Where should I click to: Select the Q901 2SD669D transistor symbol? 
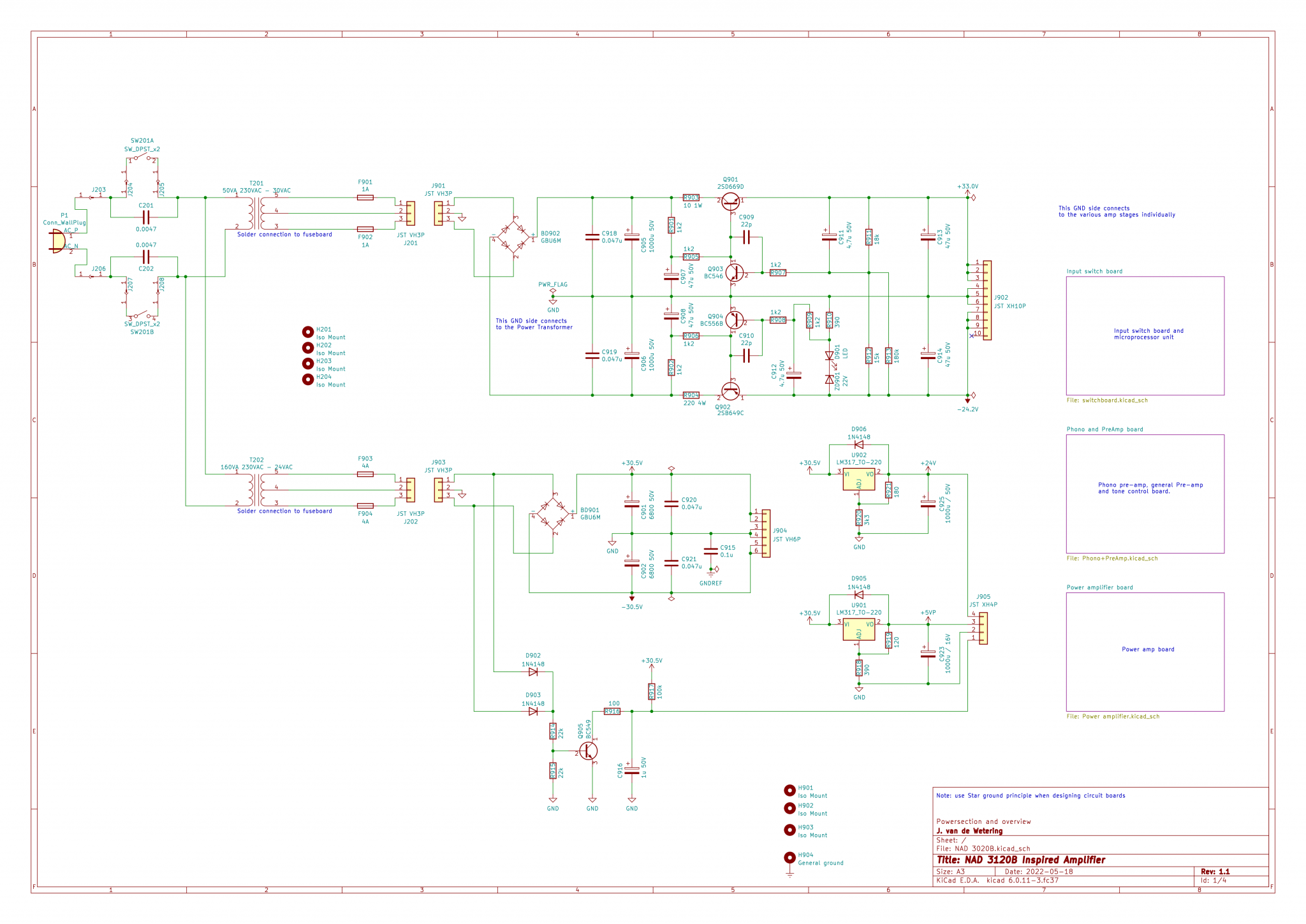(731, 202)
